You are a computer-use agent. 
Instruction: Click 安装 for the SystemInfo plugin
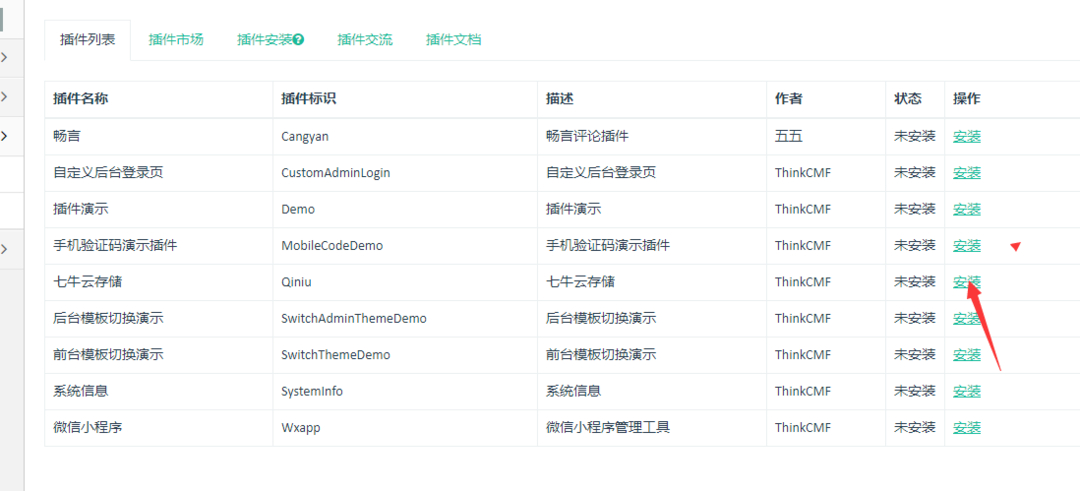966,391
